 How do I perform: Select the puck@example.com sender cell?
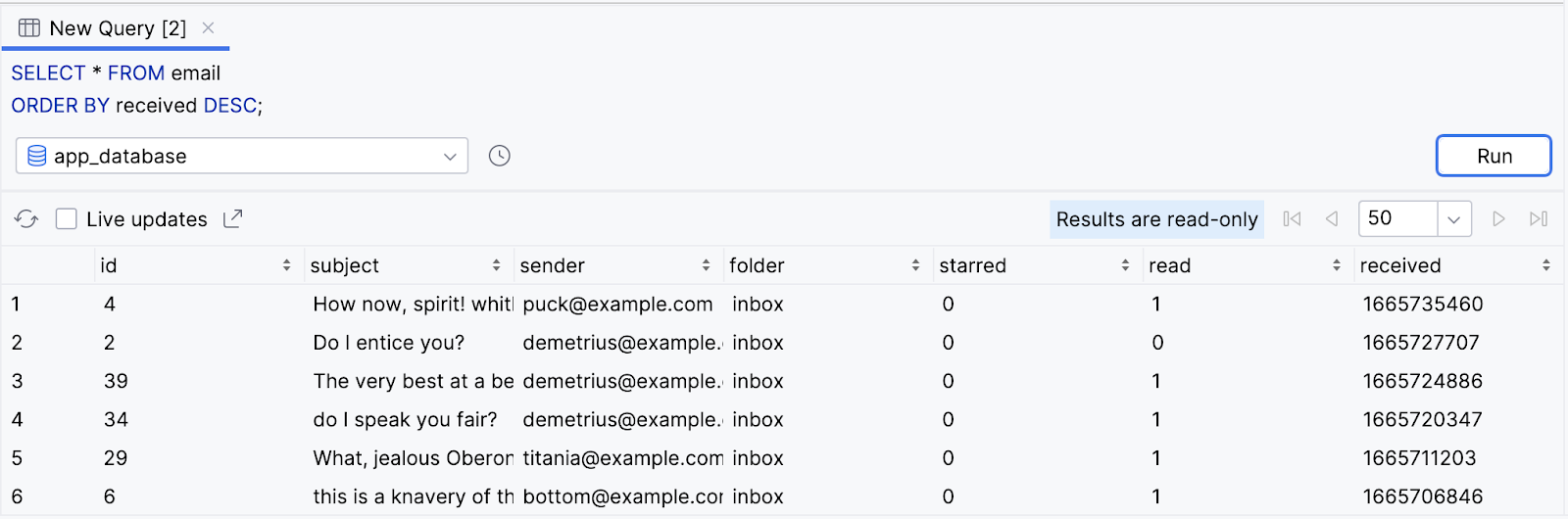click(x=617, y=305)
